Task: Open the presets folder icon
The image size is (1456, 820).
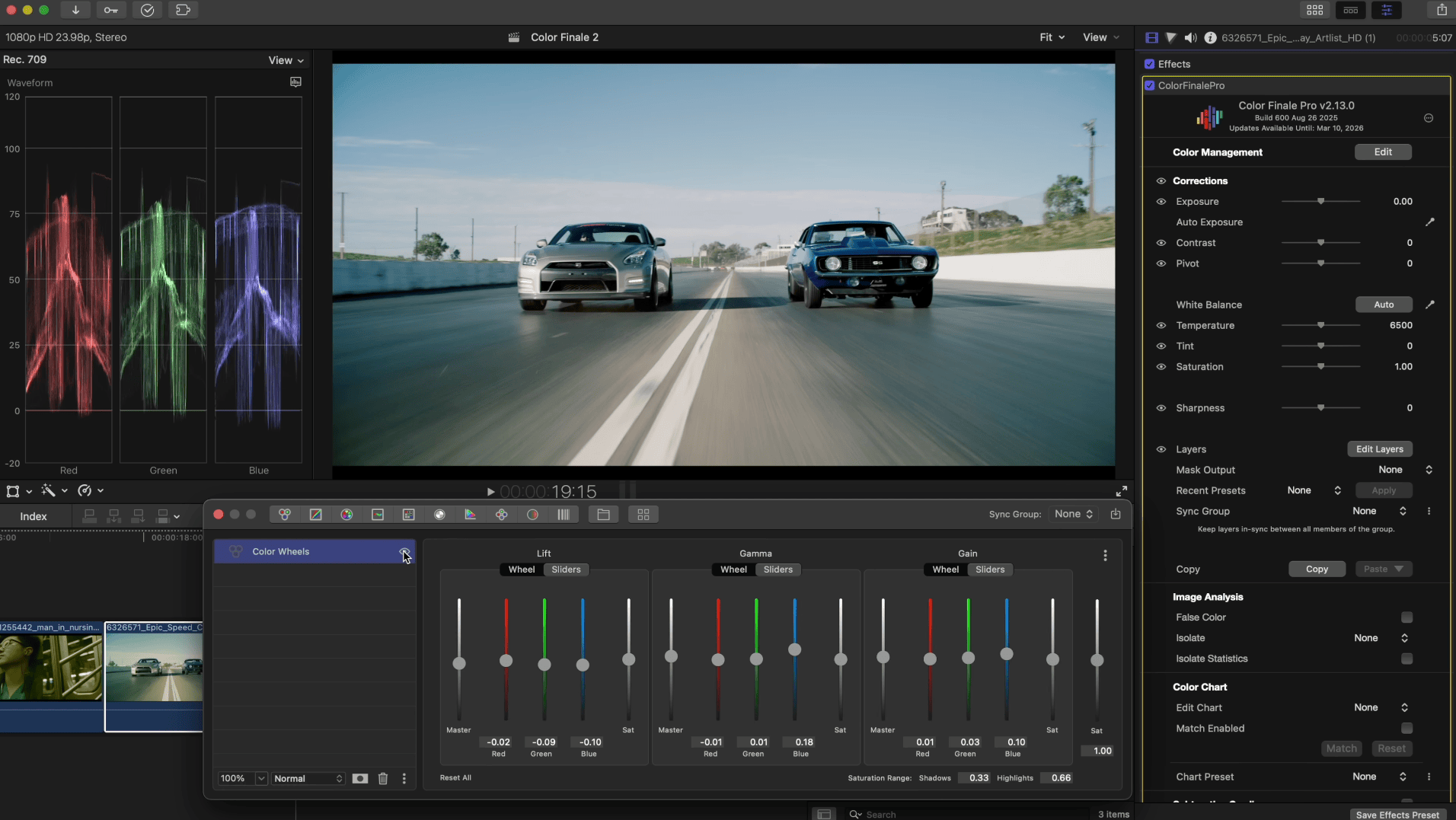Action: tap(603, 515)
